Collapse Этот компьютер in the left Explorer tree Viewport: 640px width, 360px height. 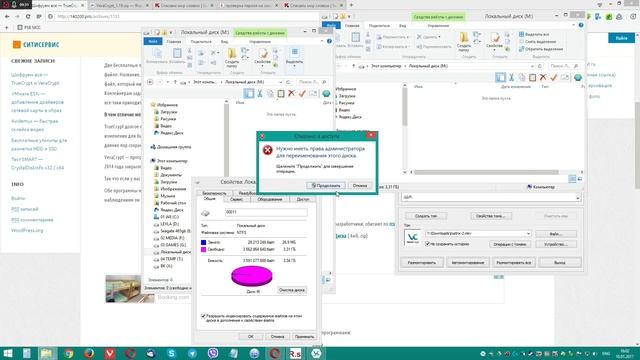152,161
